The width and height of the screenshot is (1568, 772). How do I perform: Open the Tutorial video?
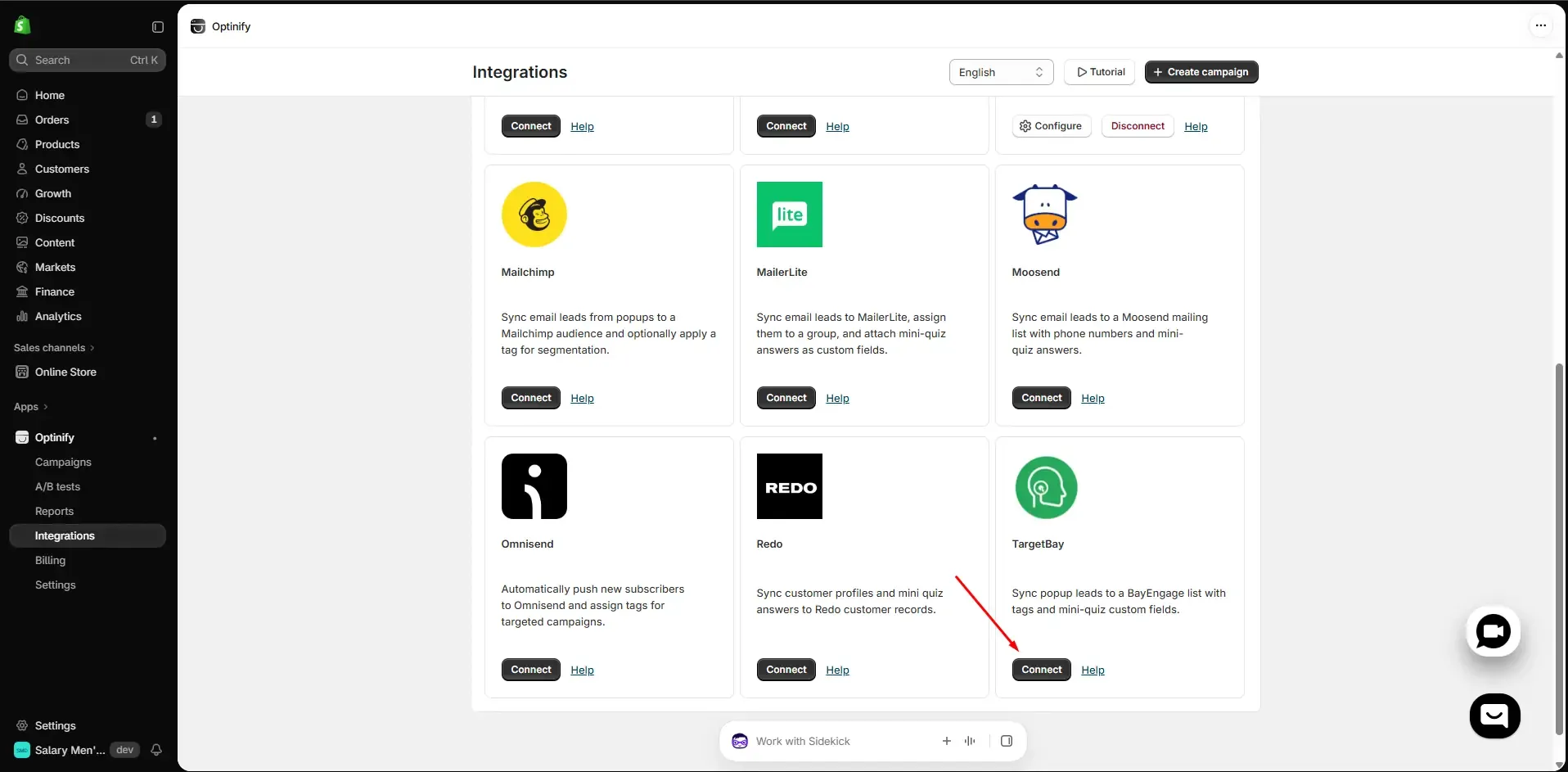coord(1099,72)
